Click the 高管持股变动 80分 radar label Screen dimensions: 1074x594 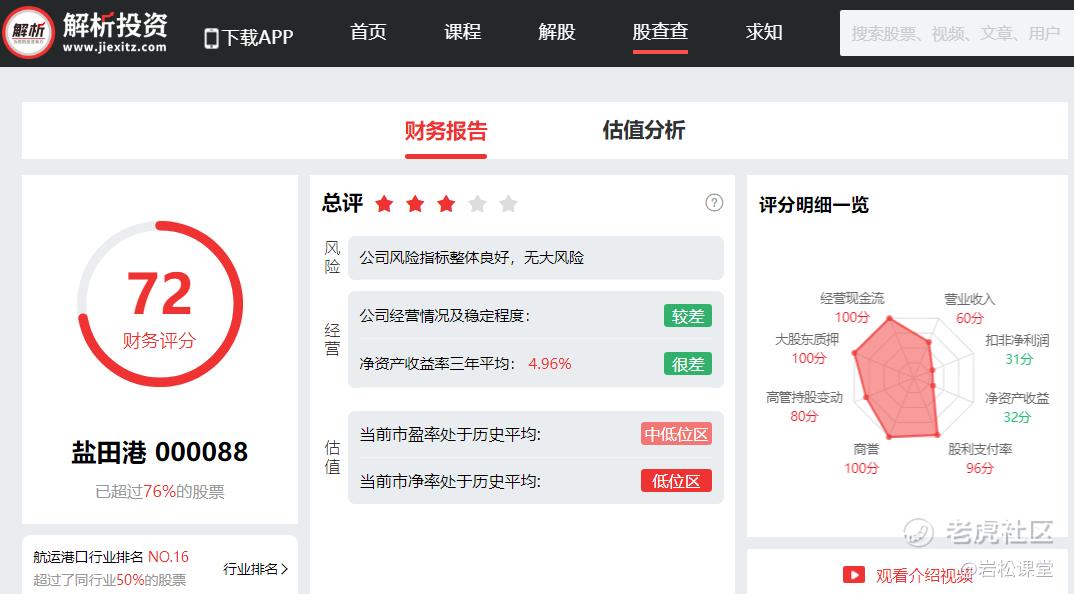(804, 406)
